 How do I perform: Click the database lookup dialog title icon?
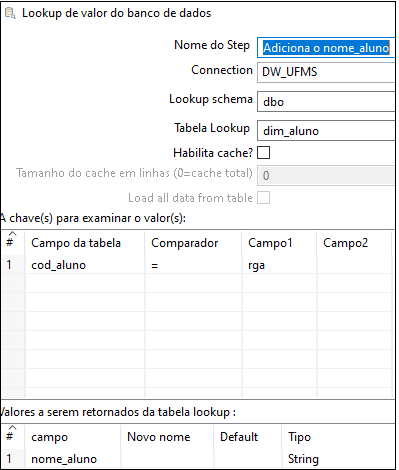[x=10, y=13]
